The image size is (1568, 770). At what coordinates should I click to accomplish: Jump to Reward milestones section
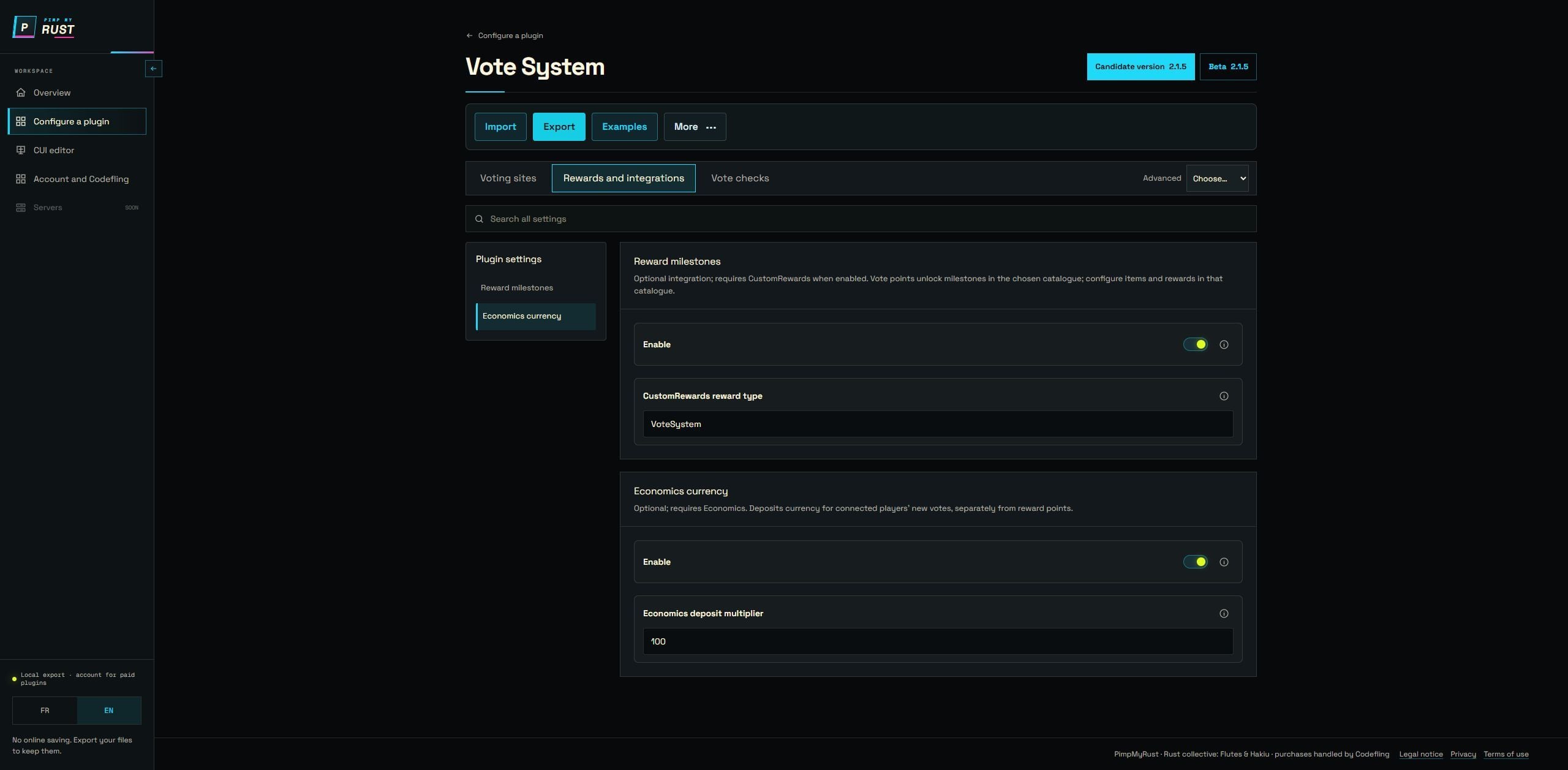click(x=535, y=288)
